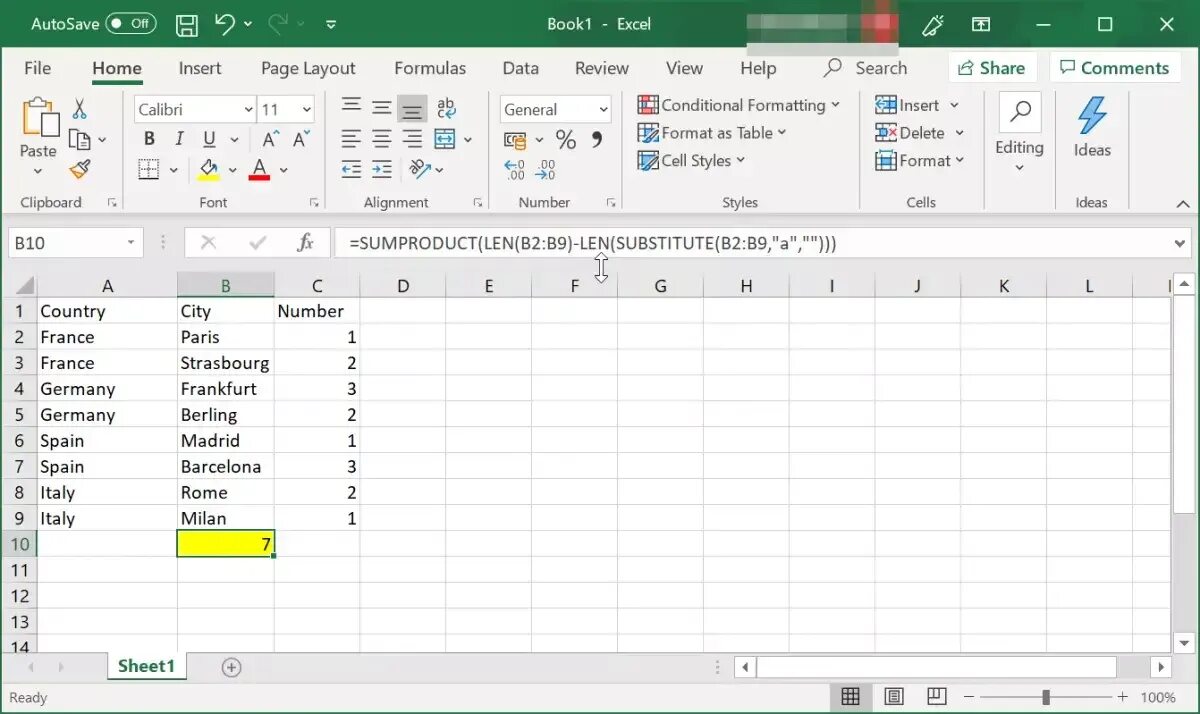Switch to Review tab
Screen dimensions: 1200x714
click(602, 68)
